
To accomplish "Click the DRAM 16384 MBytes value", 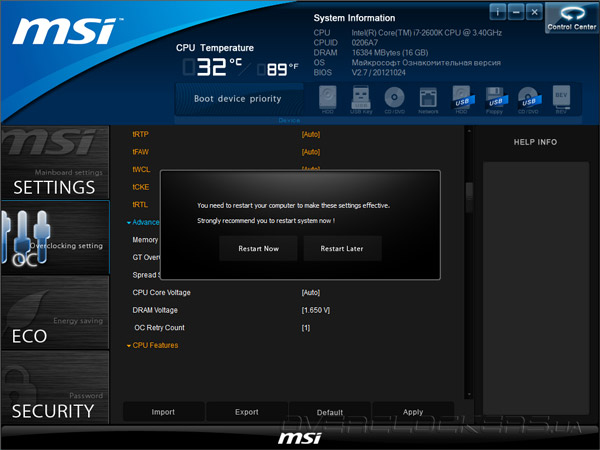I will pos(390,53).
